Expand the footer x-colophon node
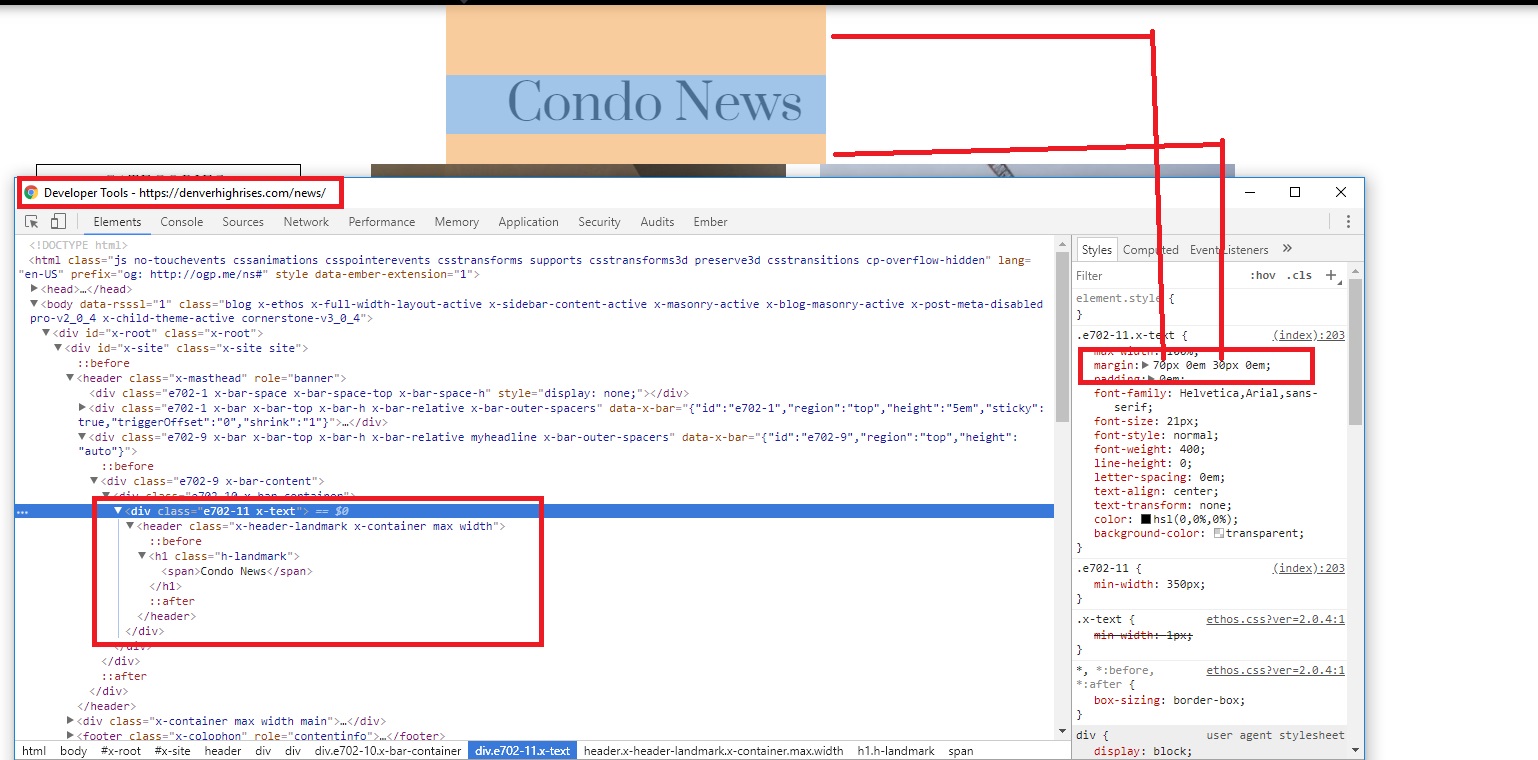This screenshot has height=760, width=1538. click(70, 736)
